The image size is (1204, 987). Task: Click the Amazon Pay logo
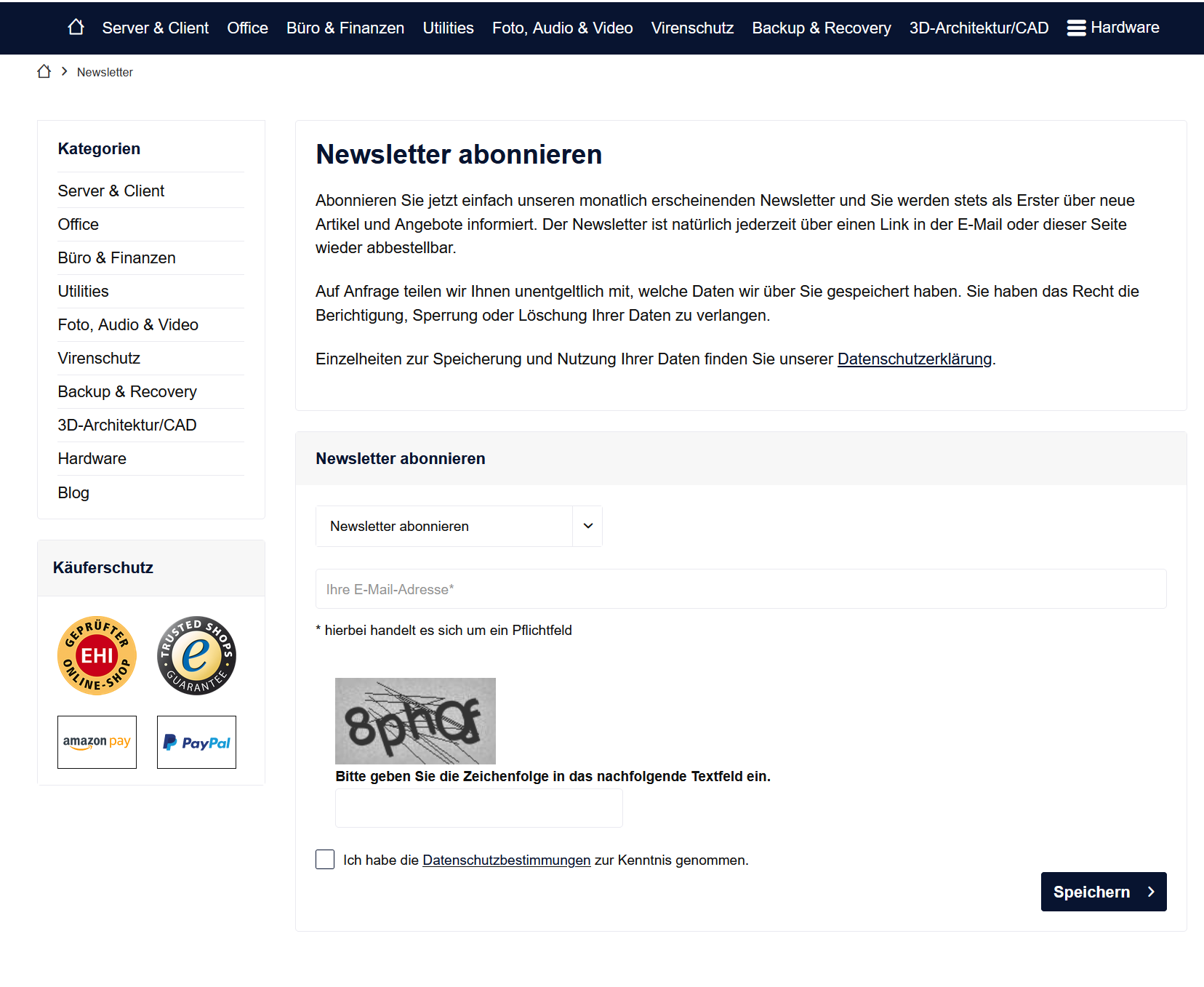tap(97, 742)
